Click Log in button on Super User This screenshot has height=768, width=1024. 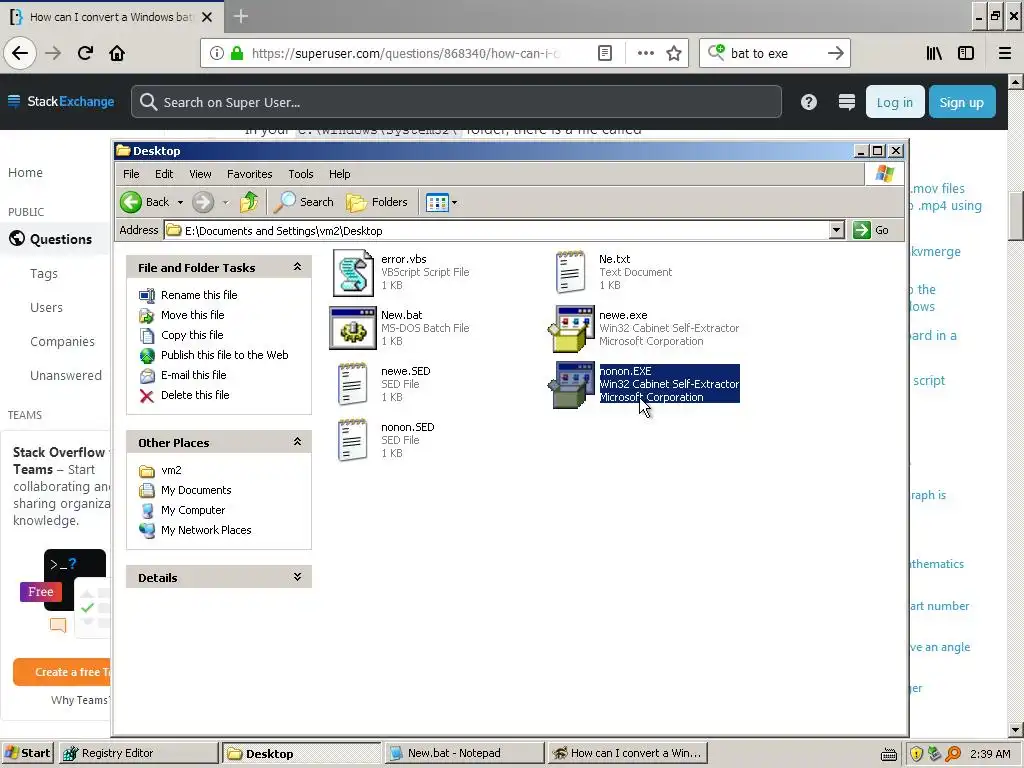895,102
